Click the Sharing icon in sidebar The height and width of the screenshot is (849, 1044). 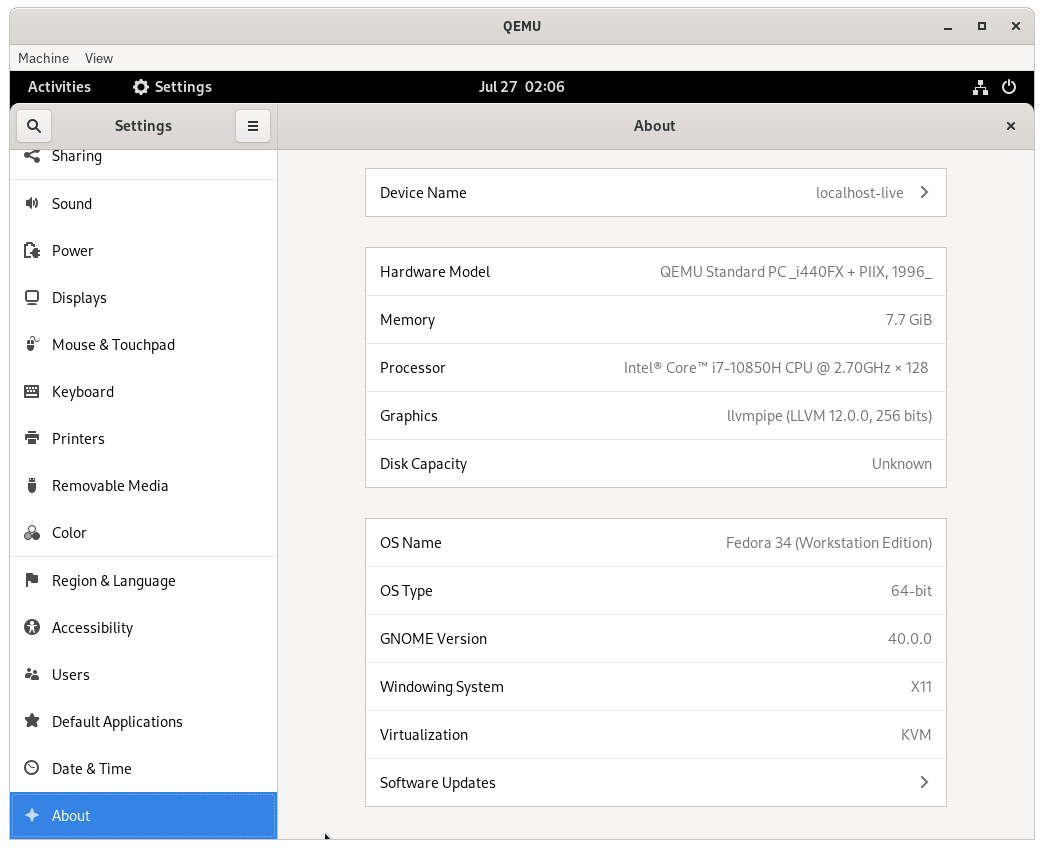click(x=31, y=156)
